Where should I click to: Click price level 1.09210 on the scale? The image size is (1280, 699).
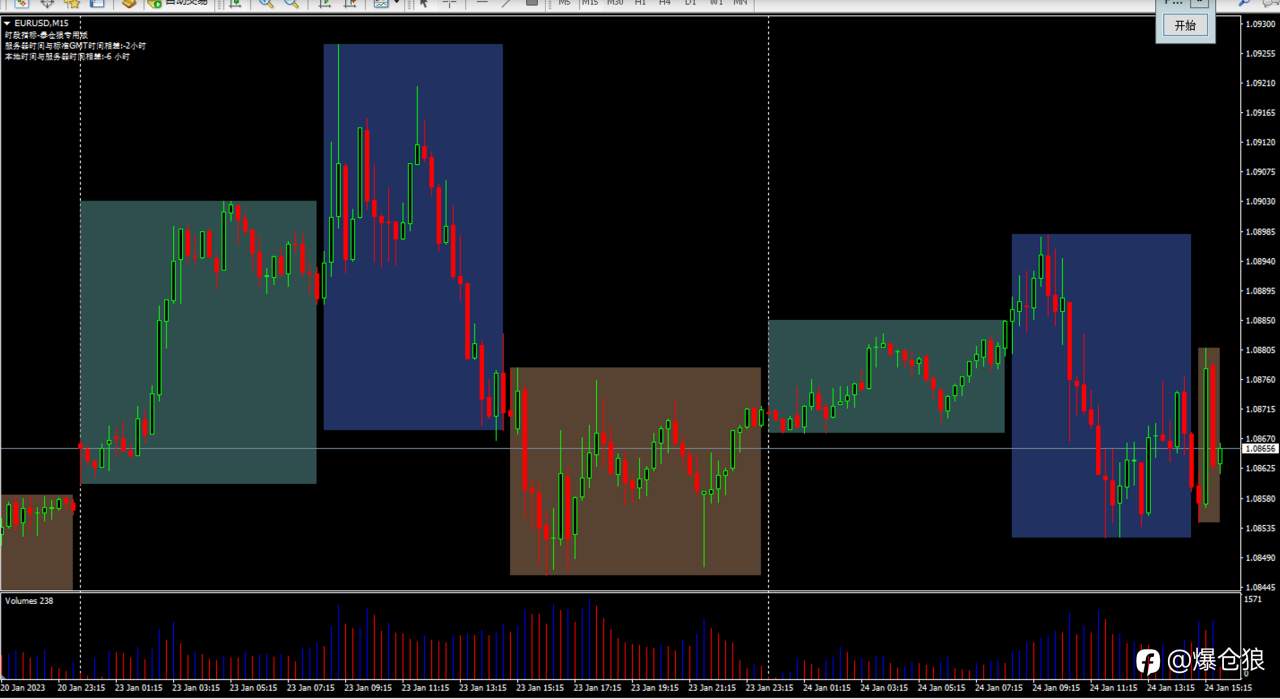coord(1262,83)
